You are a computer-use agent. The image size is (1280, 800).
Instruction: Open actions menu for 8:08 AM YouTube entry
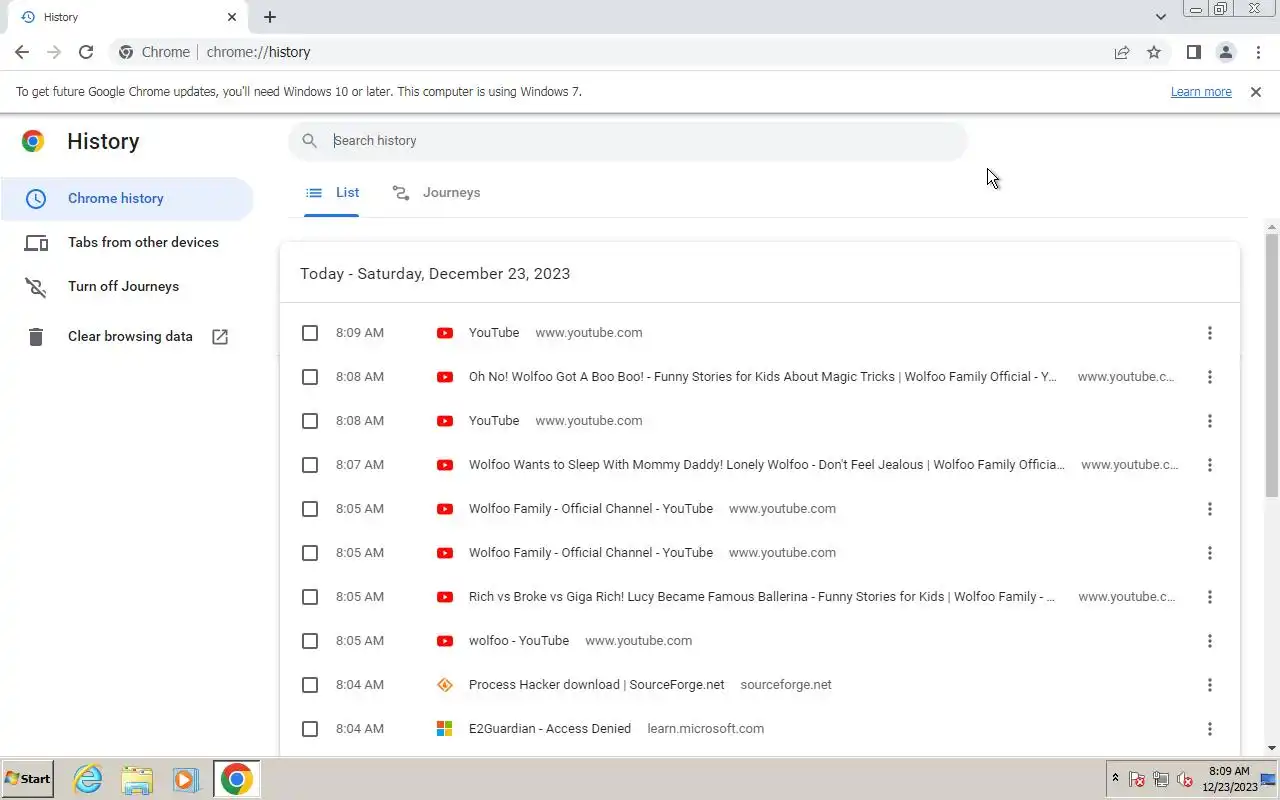tap(1210, 421)
